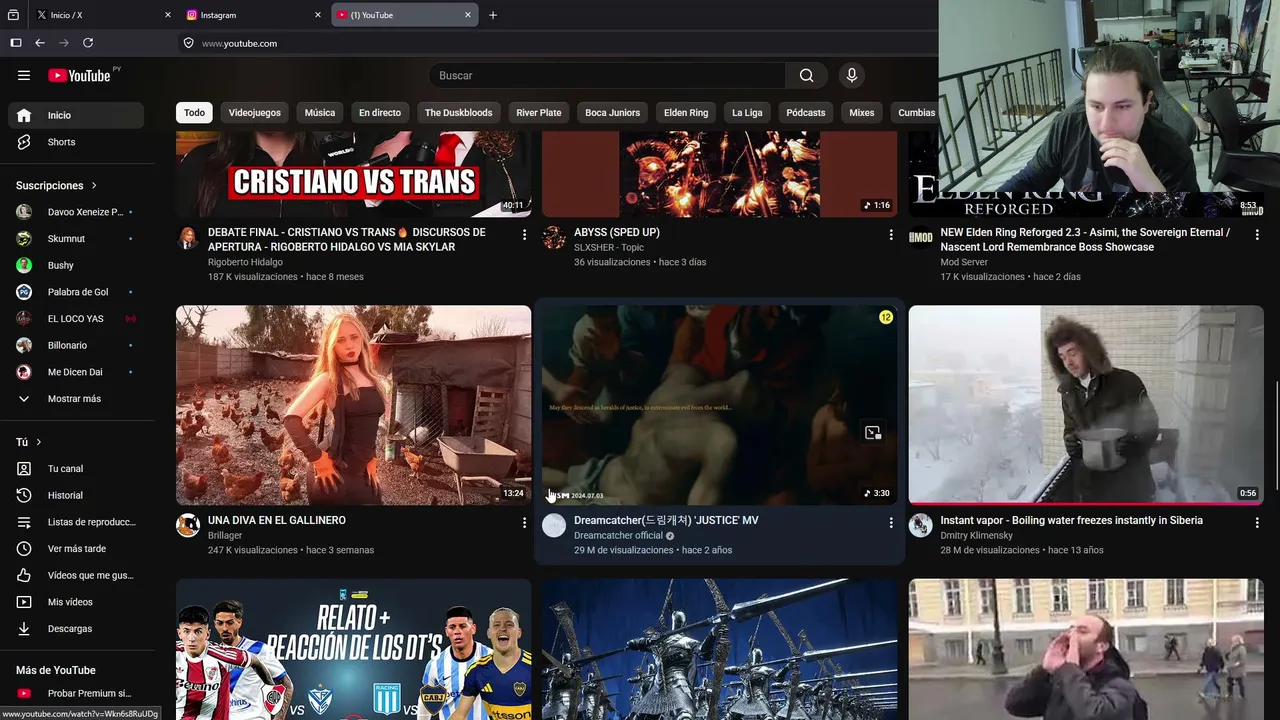This screenshot has width=1280, height=720.
Task: Filter by River Plate chip
Action: 539,113
